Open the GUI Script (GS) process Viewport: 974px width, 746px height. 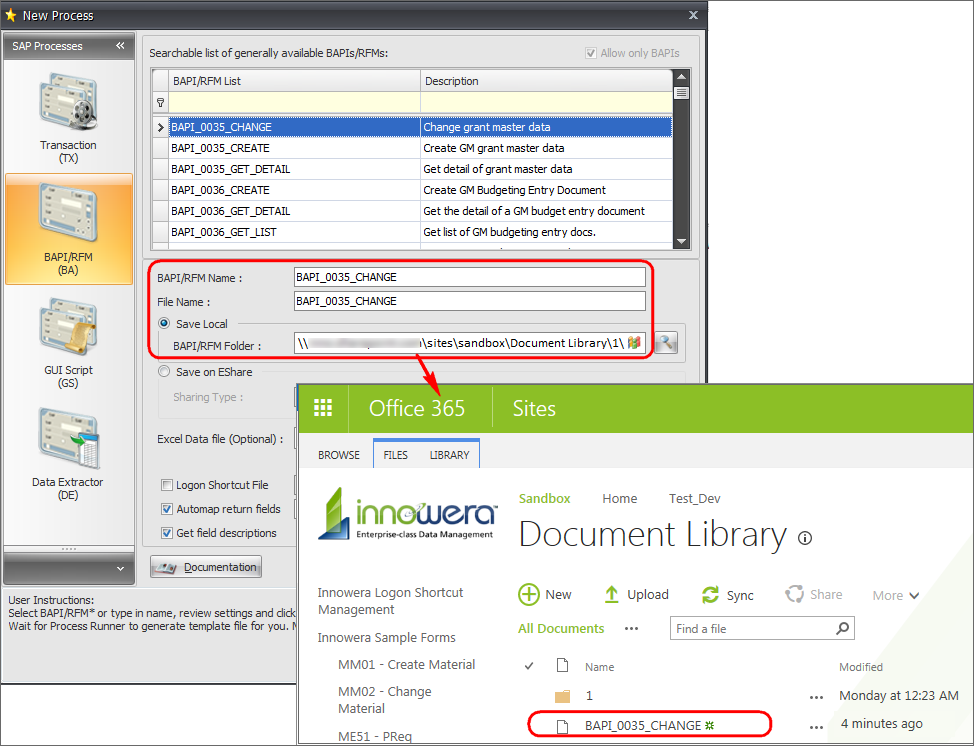coord(68,331)
